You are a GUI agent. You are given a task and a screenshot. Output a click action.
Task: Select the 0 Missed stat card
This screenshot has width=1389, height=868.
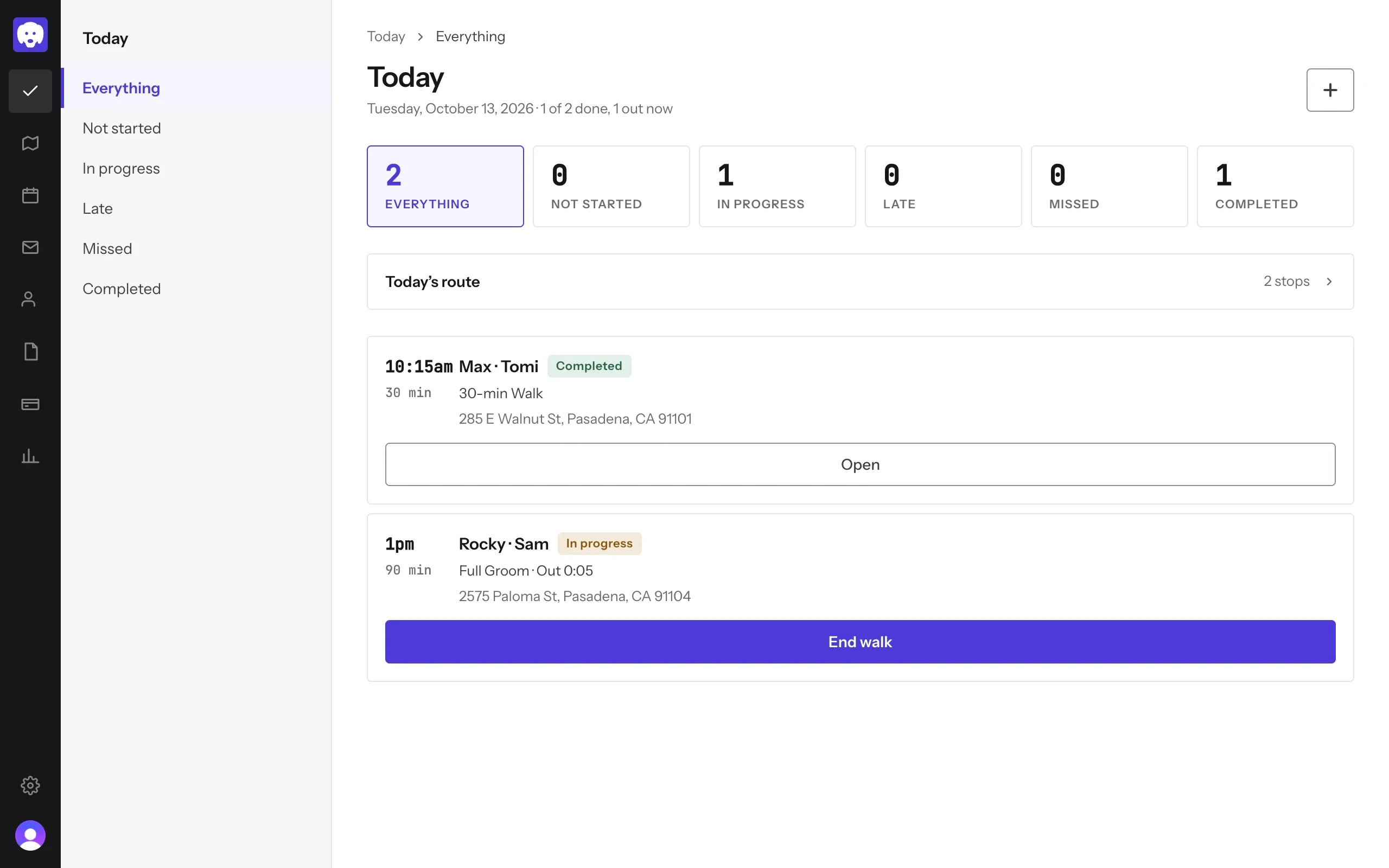1109,186
